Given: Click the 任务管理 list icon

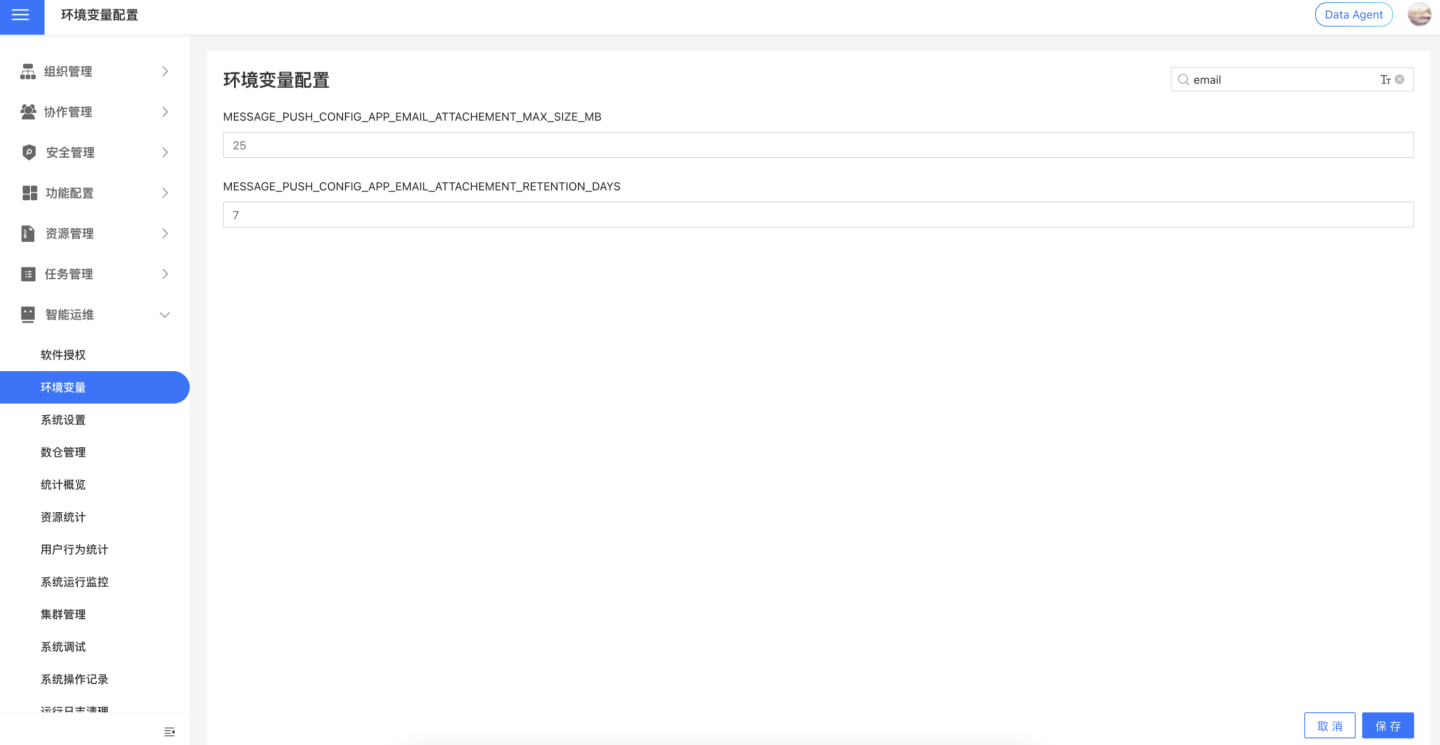Looking at the screenshot, I should point(28,274).
